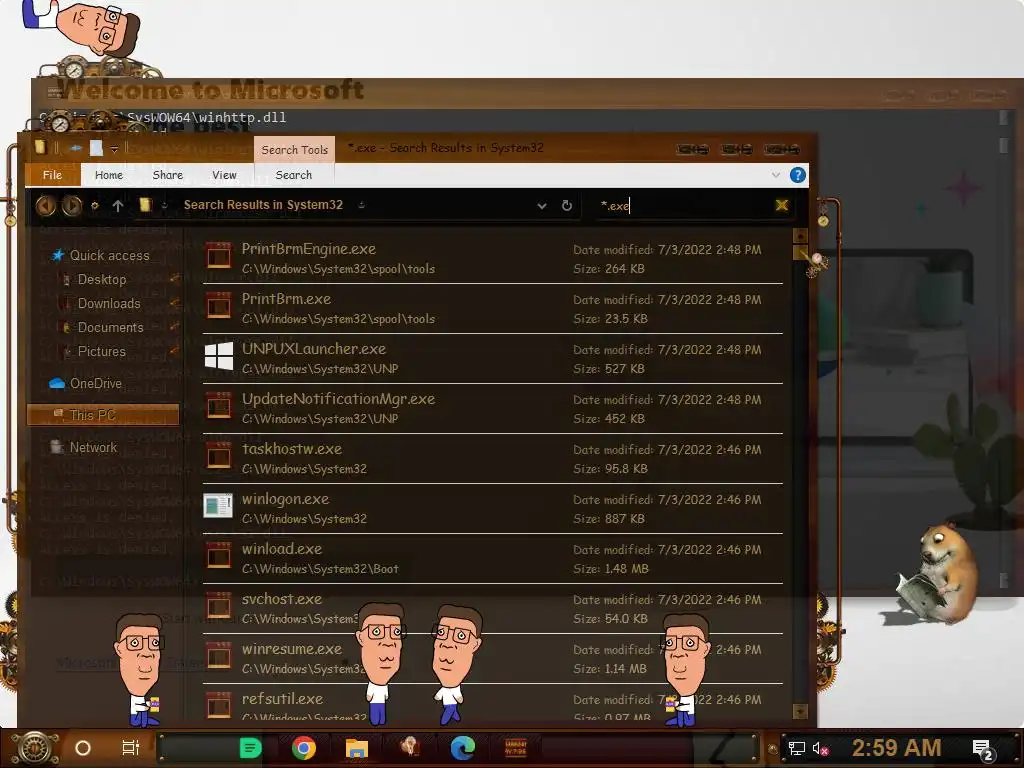This screenshot has height=768, width=1024.
Task: Click the results scrollbar up arrow
Action: coord(800,236)
